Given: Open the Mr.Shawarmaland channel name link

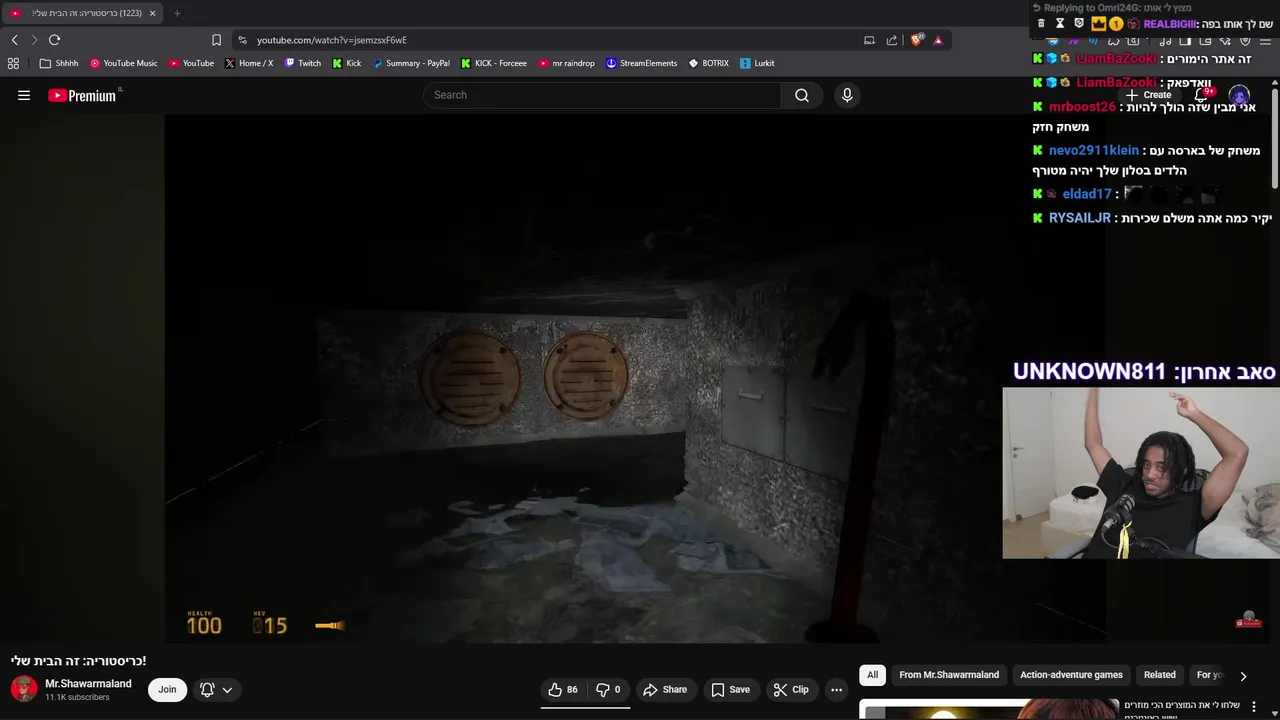Looking at the screenshot, I should click(88, 683).
